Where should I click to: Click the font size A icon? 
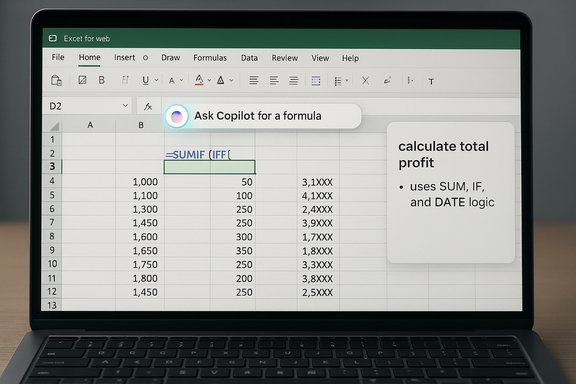pyautogui.click(x=172, y=80)
